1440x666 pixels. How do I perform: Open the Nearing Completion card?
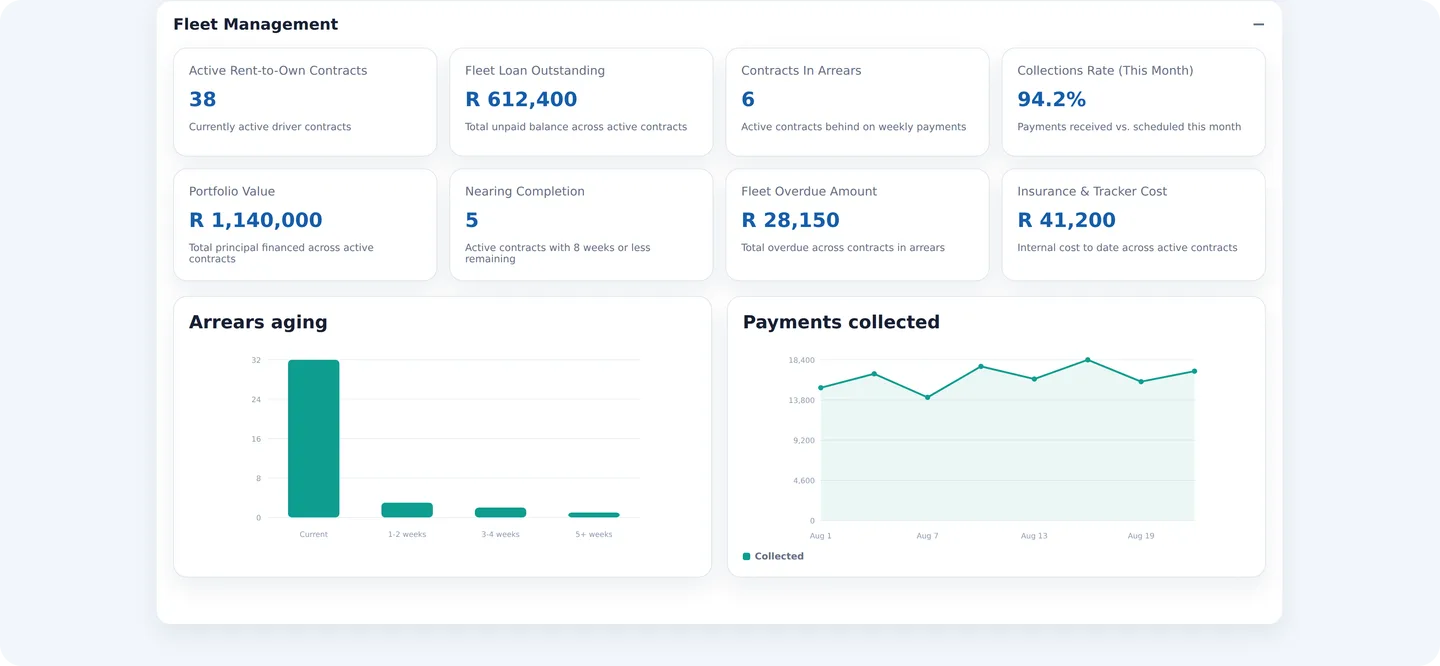point(581,224)
